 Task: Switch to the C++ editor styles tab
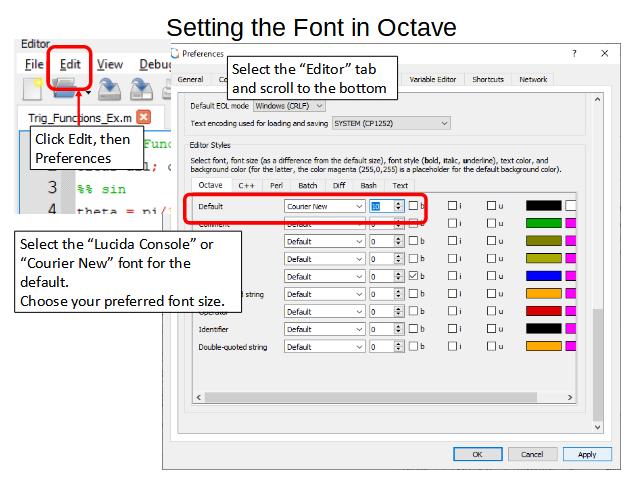click(246, 185)
